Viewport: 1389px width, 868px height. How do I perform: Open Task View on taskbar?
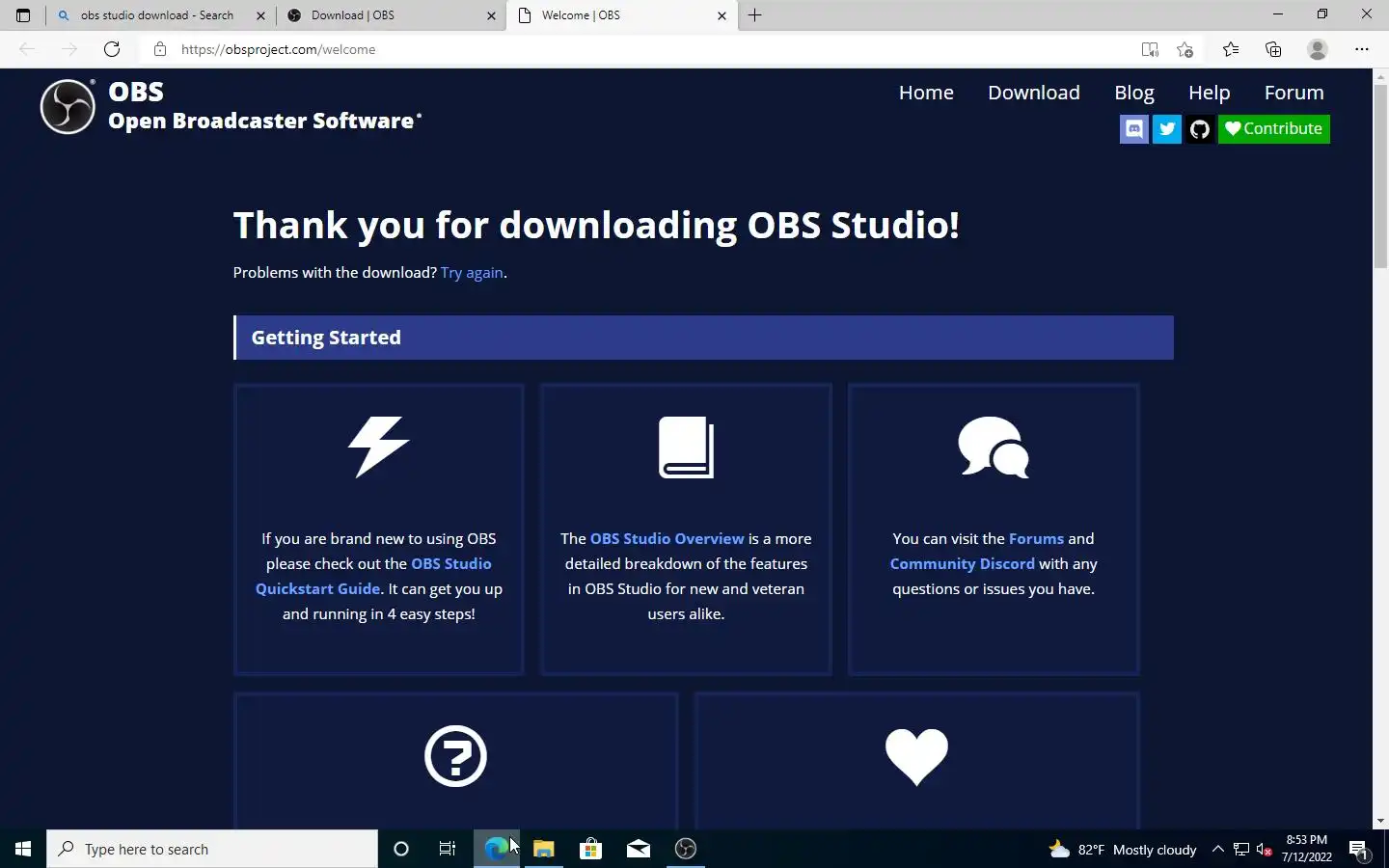pos(448,849)
